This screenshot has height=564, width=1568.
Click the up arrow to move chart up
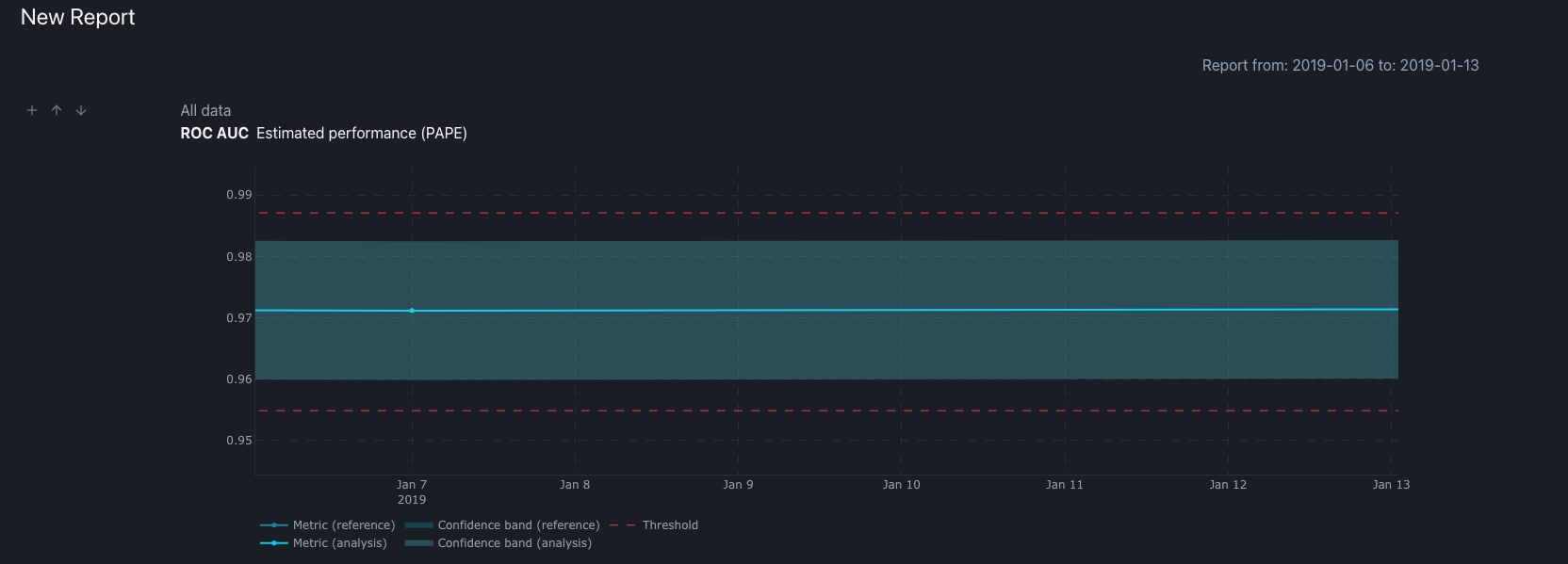click(57, 110)
